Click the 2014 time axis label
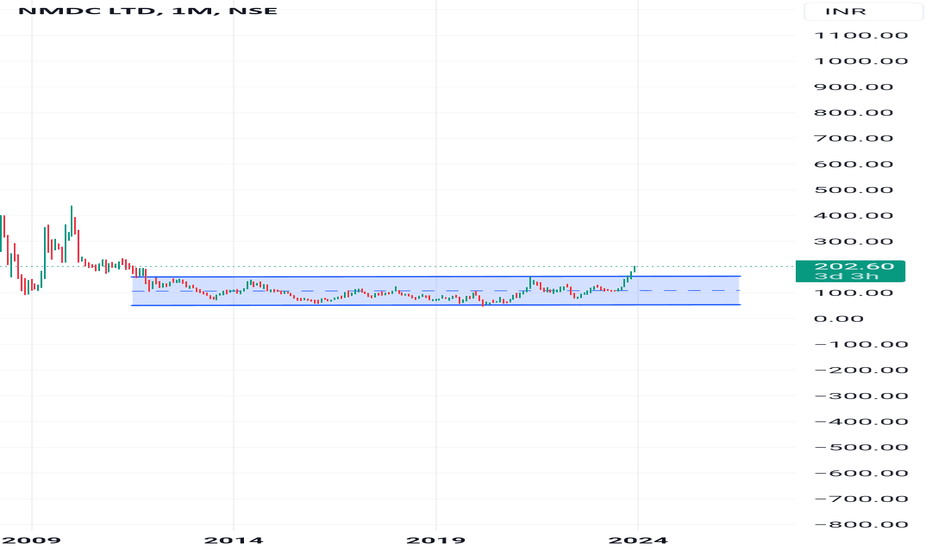The image size is (932, 550). (234, 540)
